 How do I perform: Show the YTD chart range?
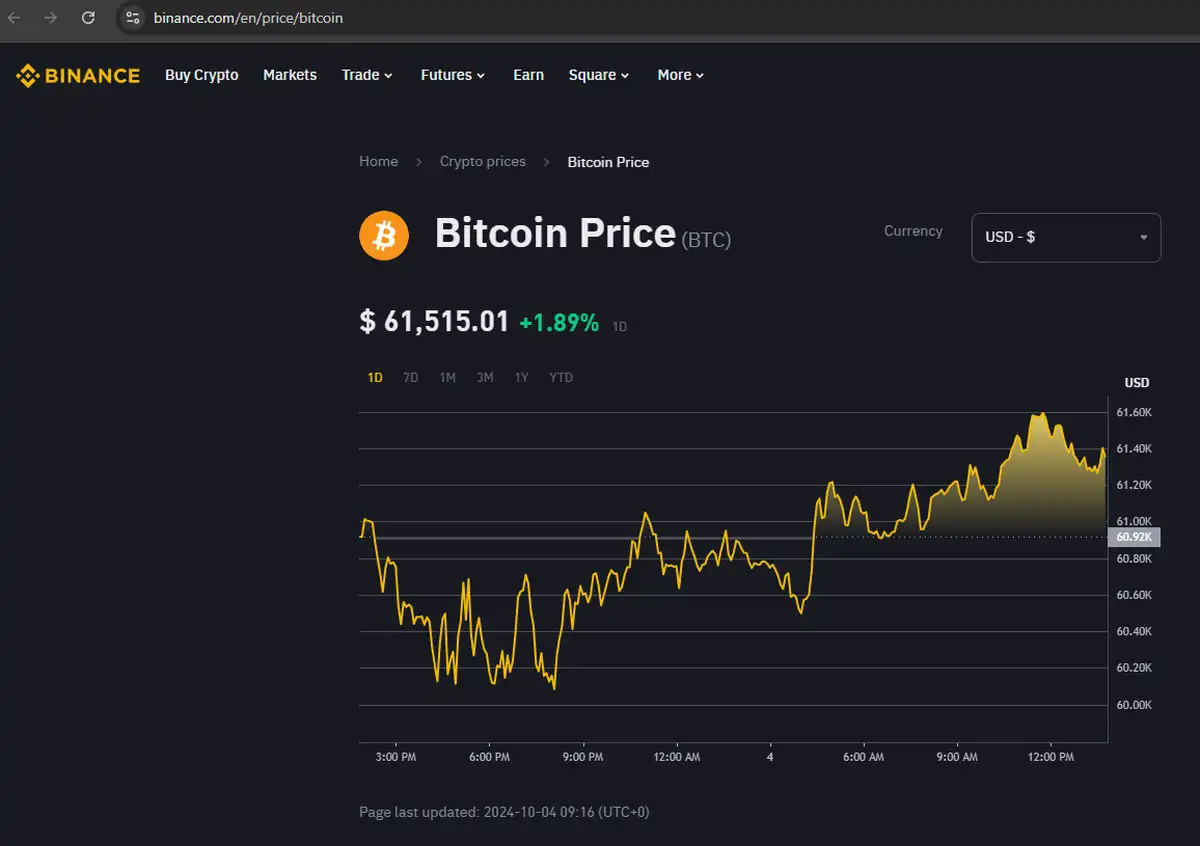(x=561, y=378)
